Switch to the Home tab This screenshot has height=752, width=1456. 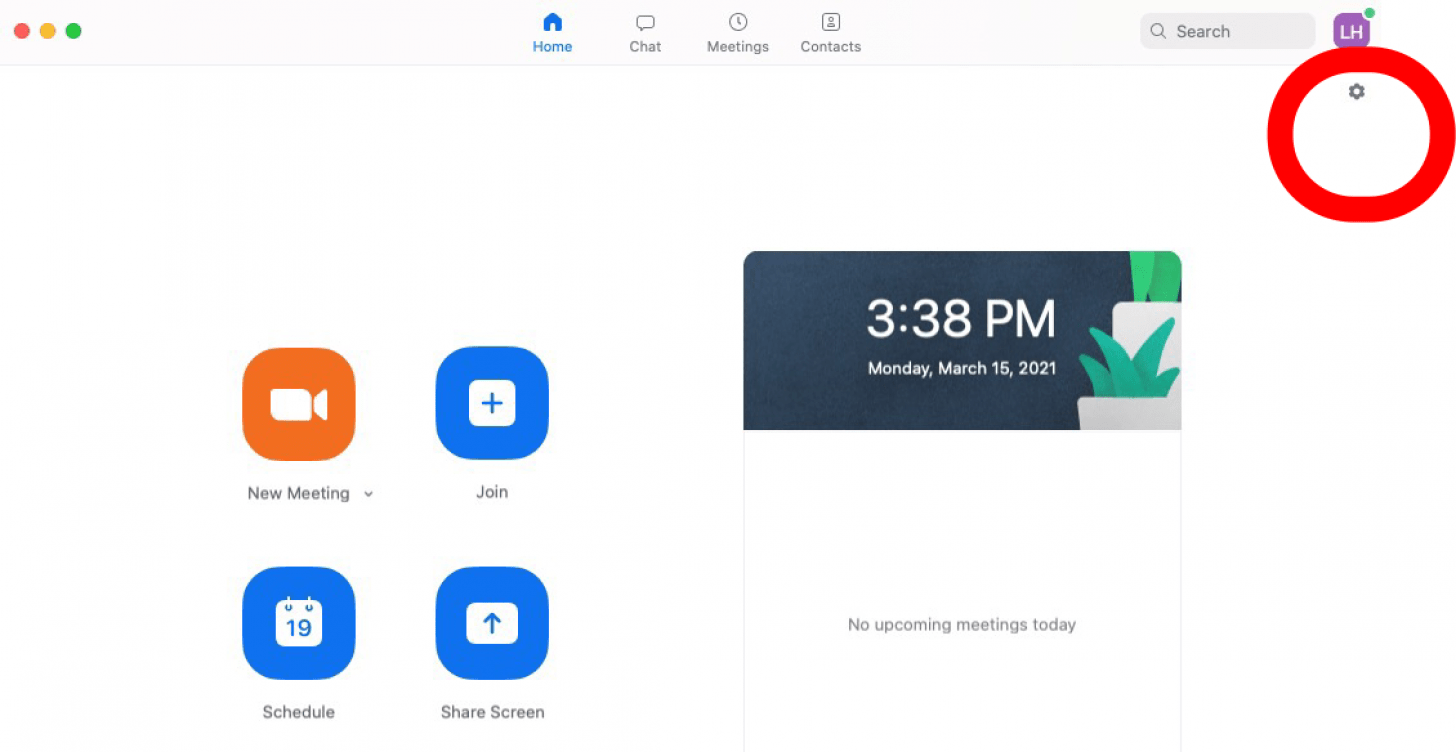(552, 32)
